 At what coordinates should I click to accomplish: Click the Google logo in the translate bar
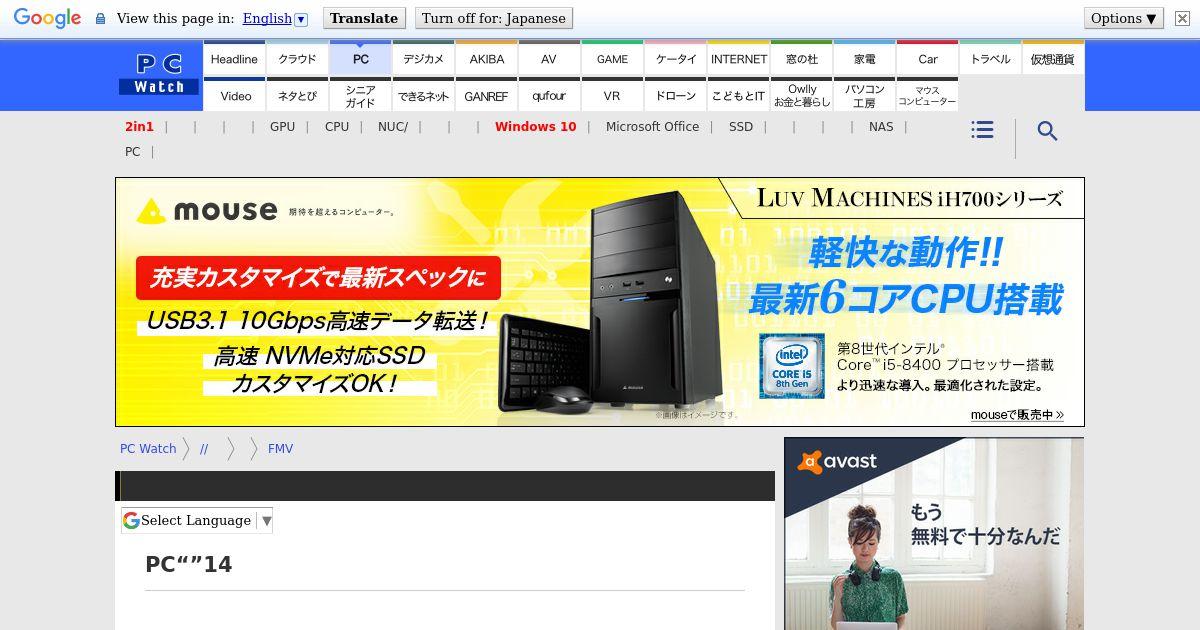(47, 18)
